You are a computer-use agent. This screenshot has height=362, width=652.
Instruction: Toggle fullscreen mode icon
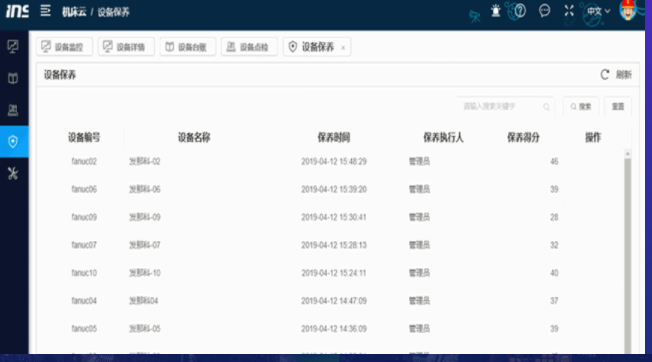click(x=569, y=11)
